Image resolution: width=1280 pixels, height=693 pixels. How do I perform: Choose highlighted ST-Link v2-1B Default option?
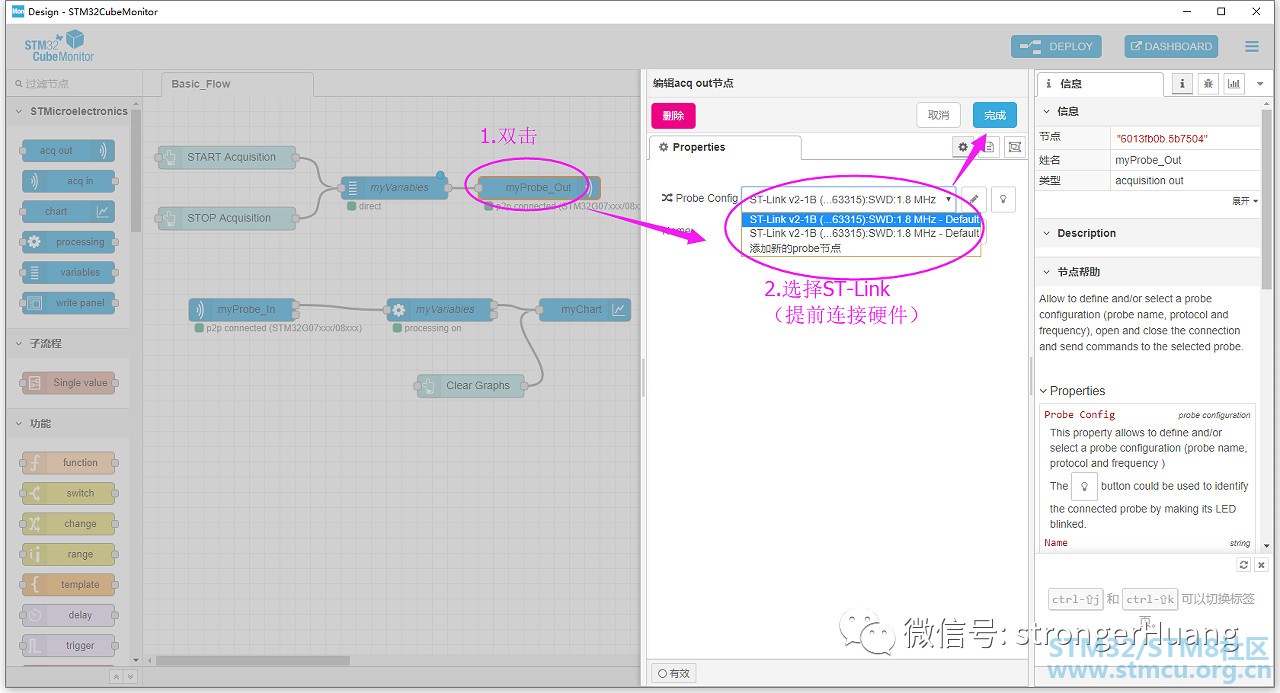tap(862, 220)
